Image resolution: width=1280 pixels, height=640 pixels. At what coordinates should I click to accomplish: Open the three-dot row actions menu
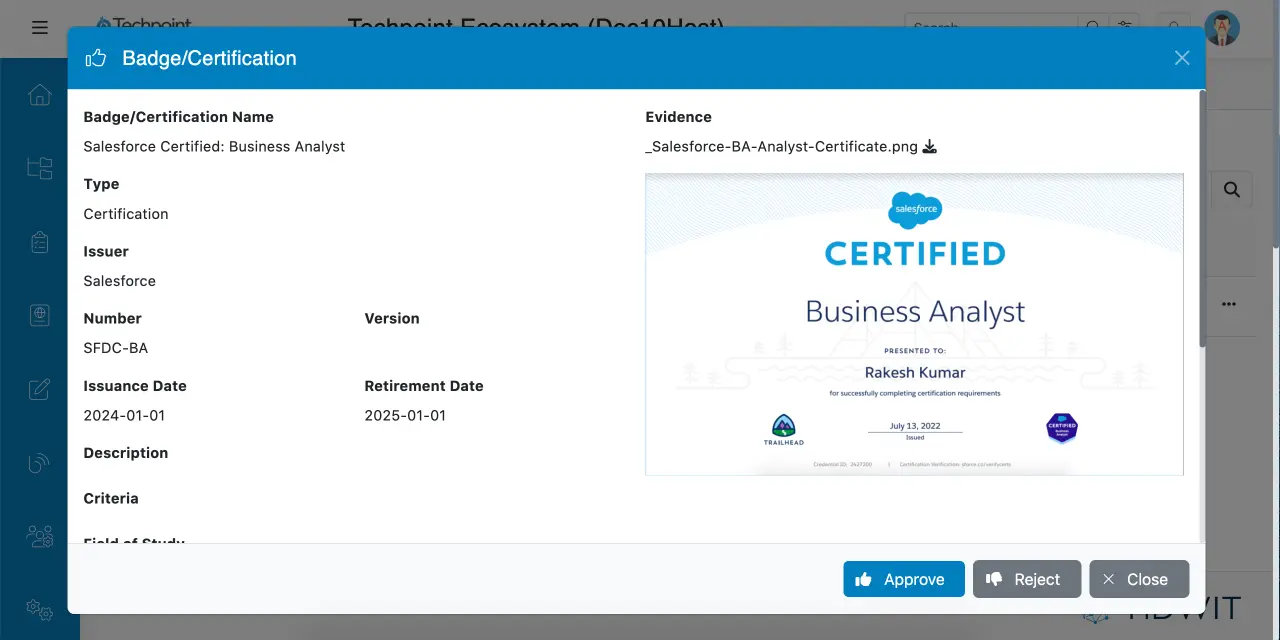tap(1229, 304)
